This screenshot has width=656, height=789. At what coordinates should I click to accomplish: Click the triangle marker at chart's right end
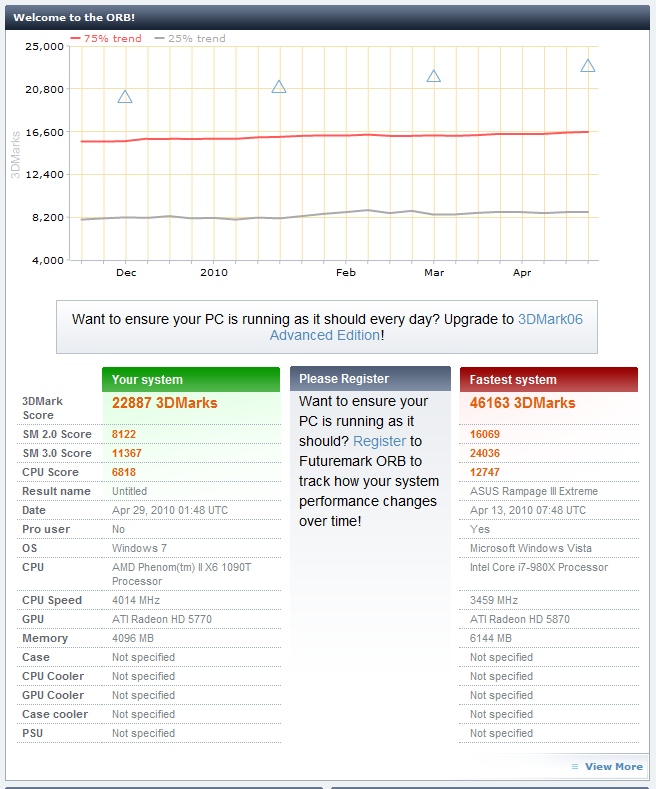588,65
